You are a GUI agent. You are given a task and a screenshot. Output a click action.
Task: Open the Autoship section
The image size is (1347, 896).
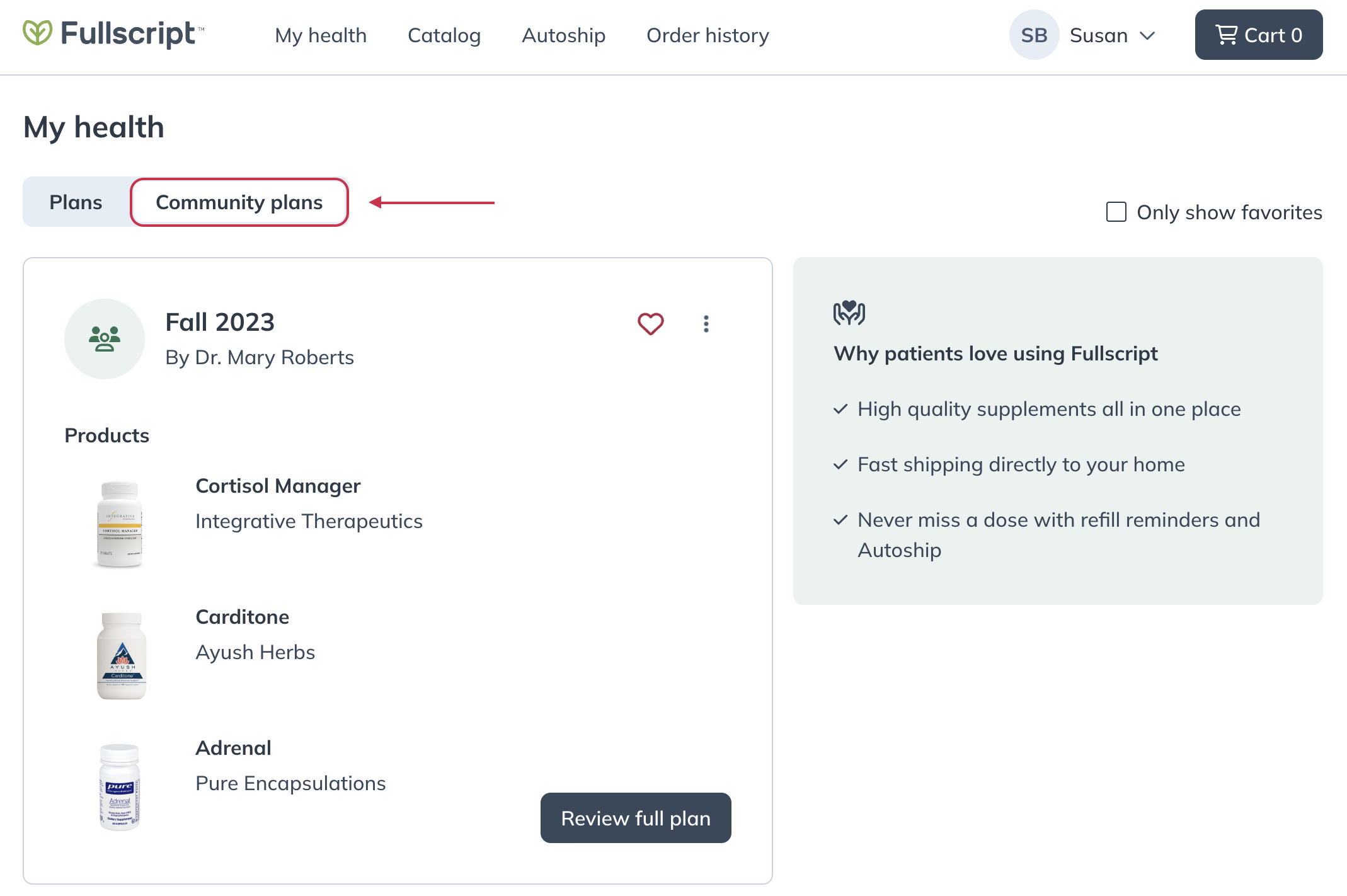click(x=564, y=35)
